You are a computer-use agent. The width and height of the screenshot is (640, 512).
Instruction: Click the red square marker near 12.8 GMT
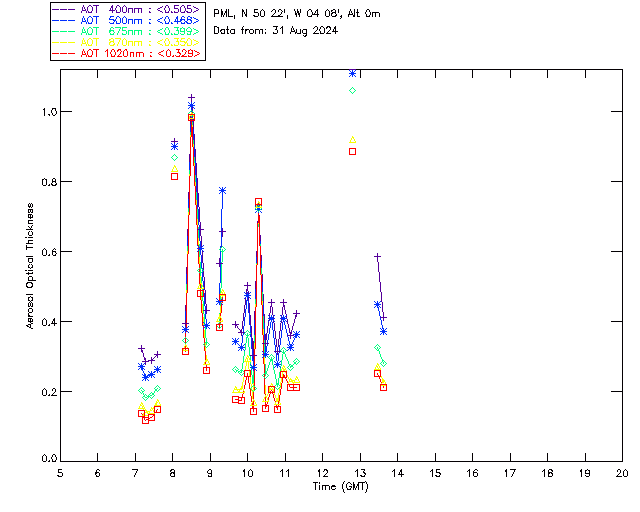pyautogui.click(x=353, y=151)
